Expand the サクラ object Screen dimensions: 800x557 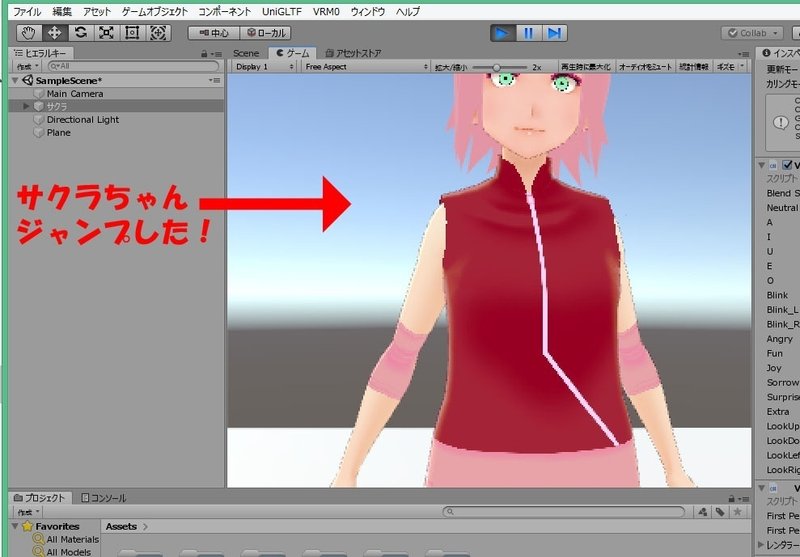pyautogui.click(x=27, y=106)
